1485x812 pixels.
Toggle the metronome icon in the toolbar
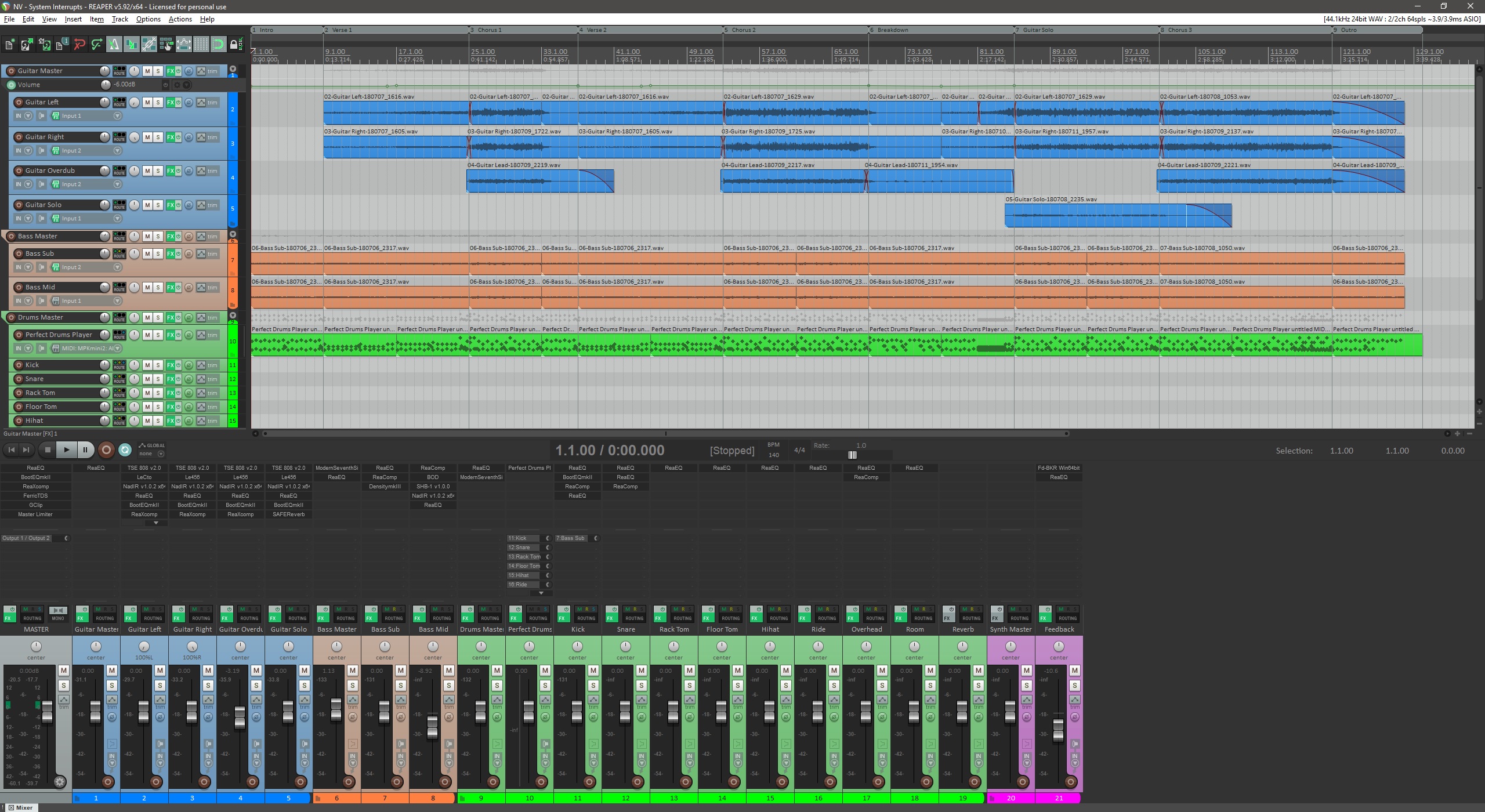point(114,43)
